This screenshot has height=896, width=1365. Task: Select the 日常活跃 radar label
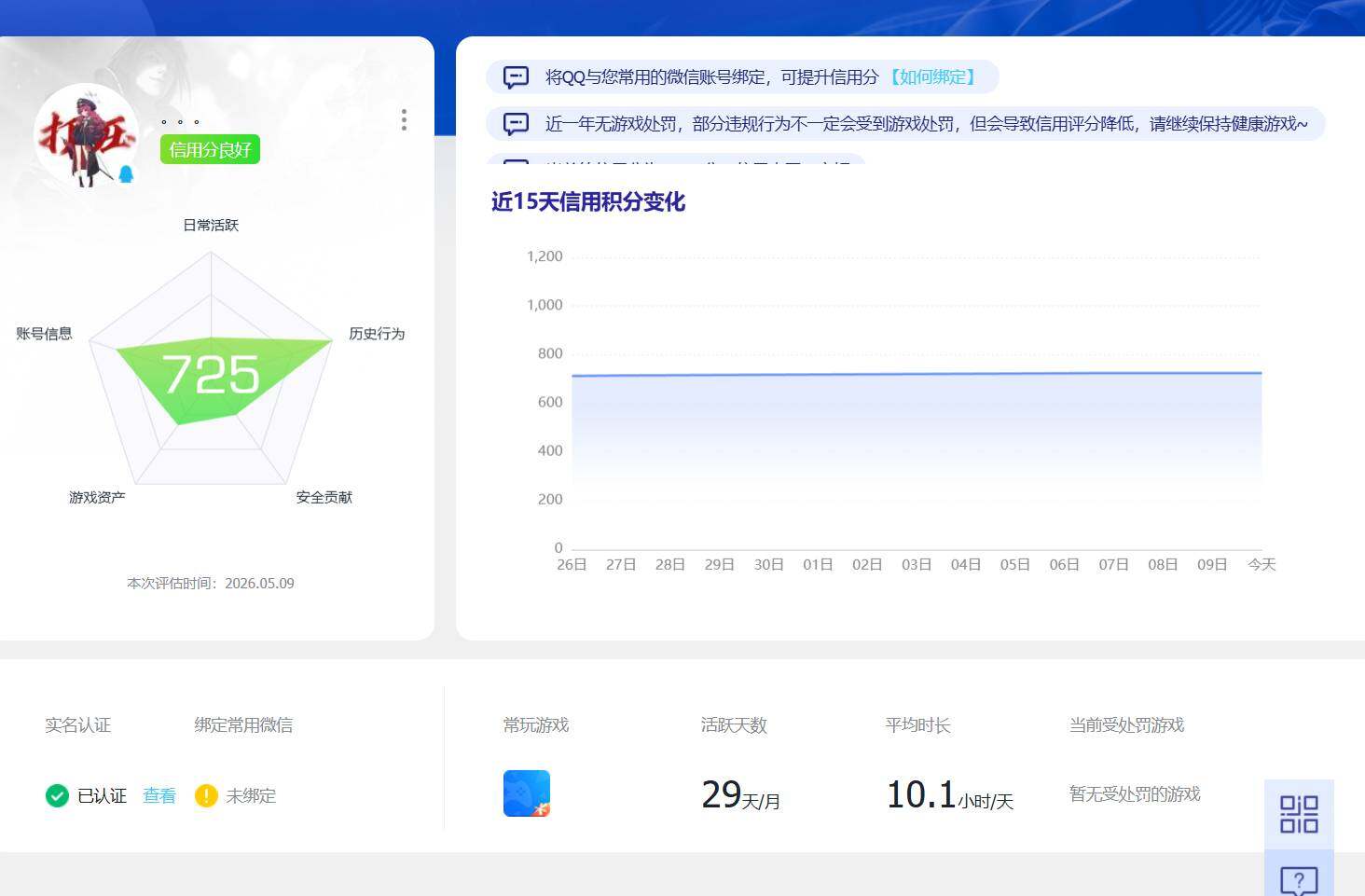pyautogui.click(x=211, y=225)
